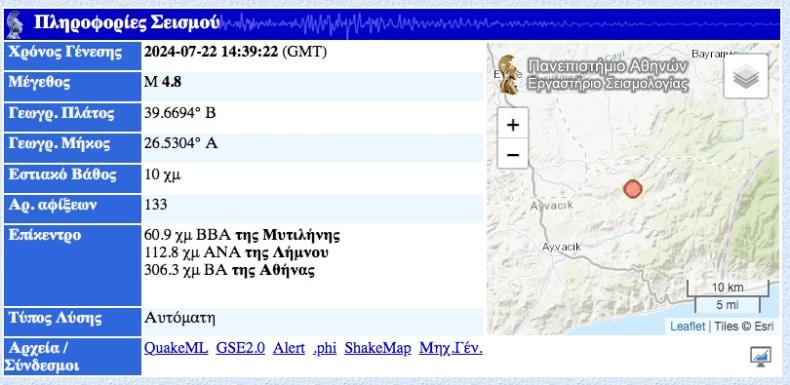Screen dimensions: 790x385
Task: Open the ShakeMap link
Action: click(377, 348)
